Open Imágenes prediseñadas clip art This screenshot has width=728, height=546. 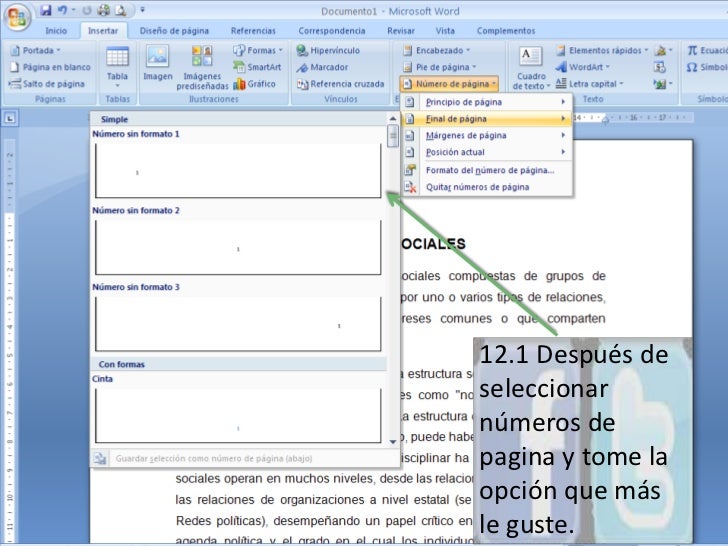tap(202, 68)
